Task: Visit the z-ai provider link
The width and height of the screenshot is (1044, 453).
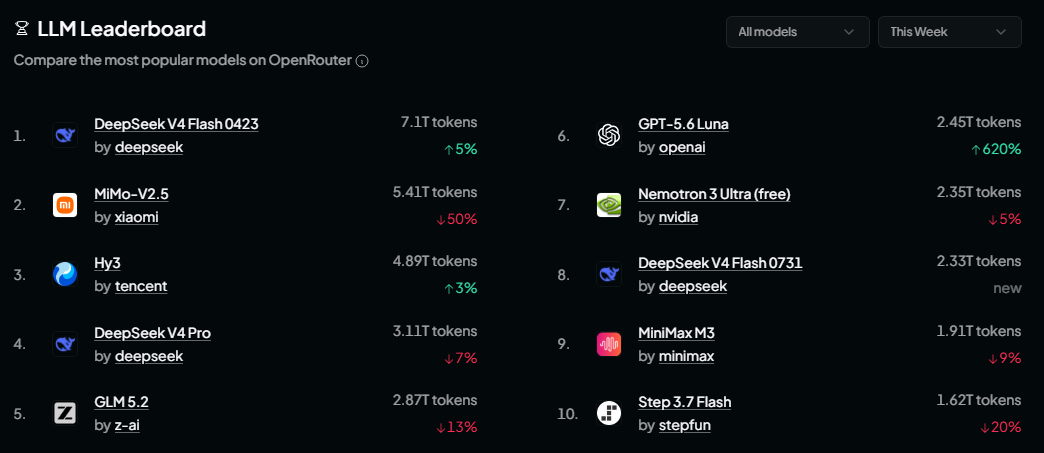Action: tap(127, 425)
